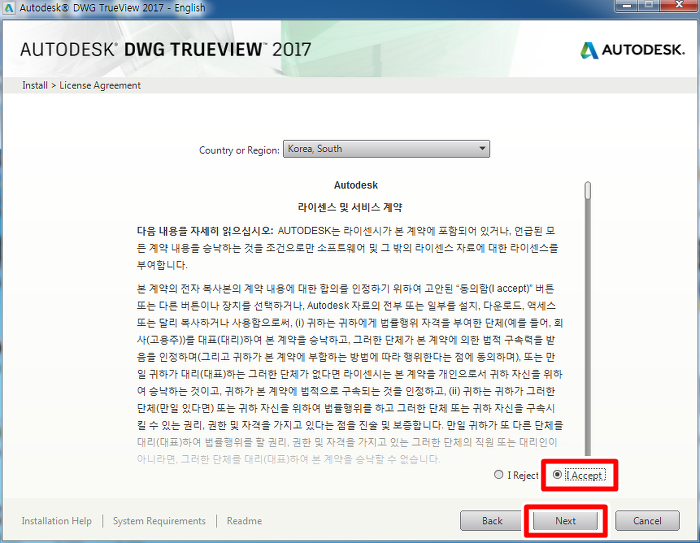Click the Autodesk logo in the header
Image resolution: width=700 pixels, height=543 pixels.
coord(632,50)
